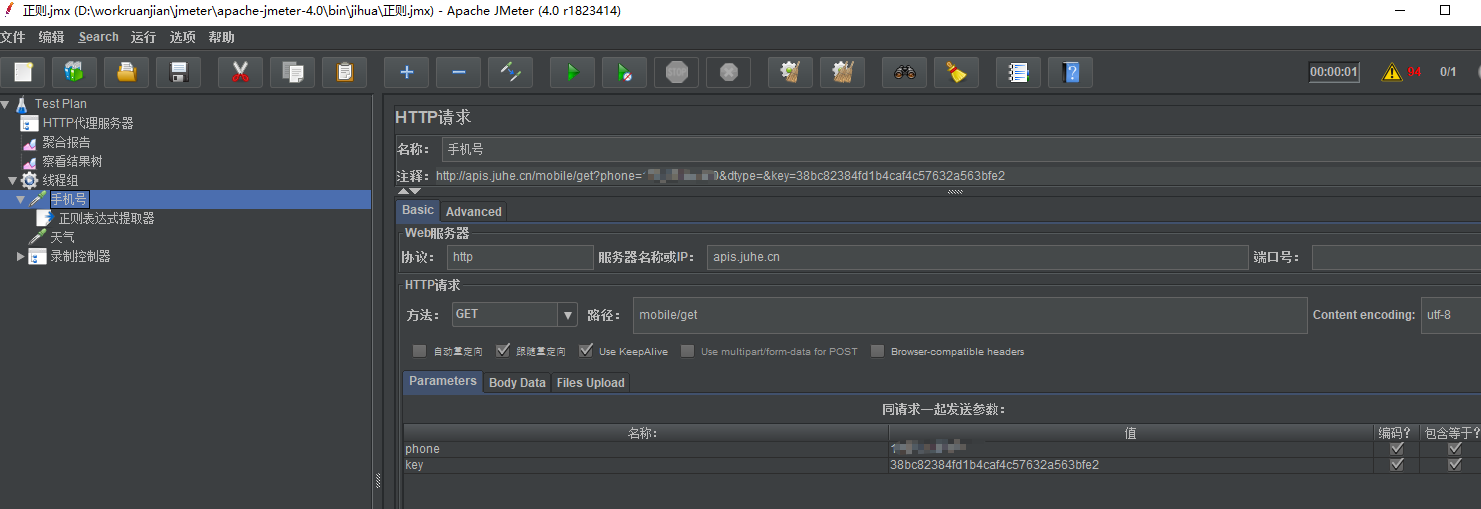Open the 方法 GET method dropdown
This screenshot has height=509, width=1481.
[x=568, y=314]
